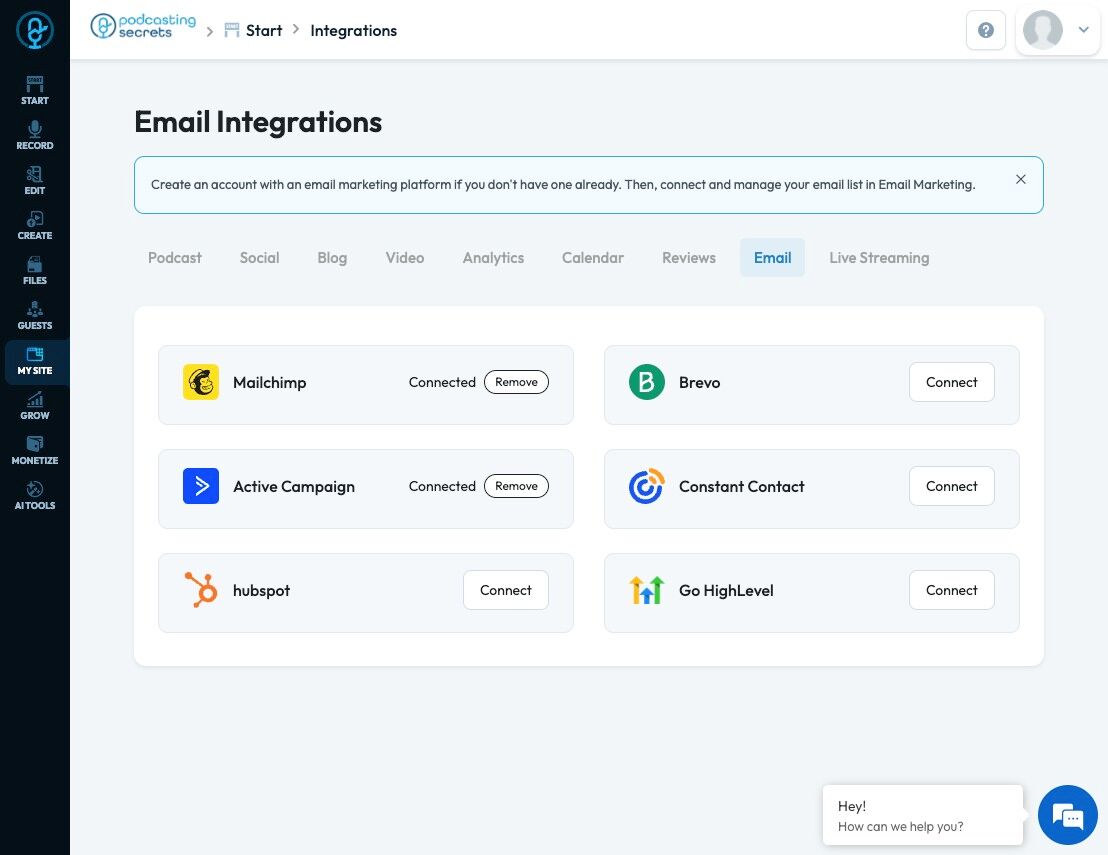This screenshot has height=855, width=1108.
Task: Click Integrations in the breadcrumb
Action: click(353, 30)
